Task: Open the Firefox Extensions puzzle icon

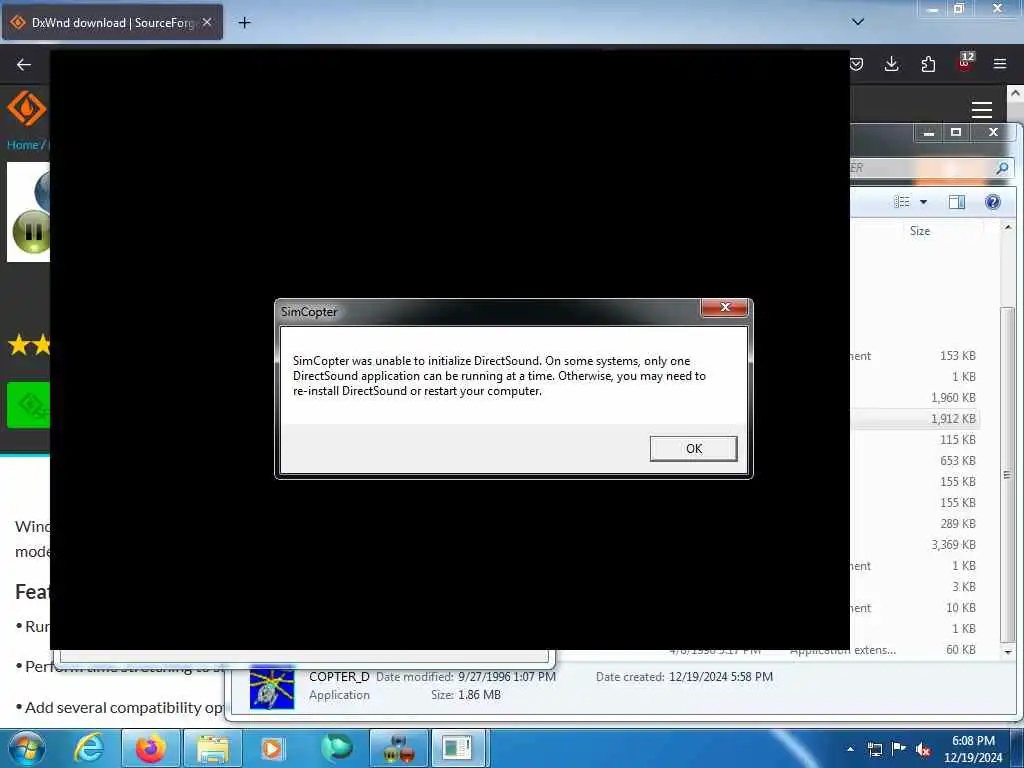Action: point(928,64)
